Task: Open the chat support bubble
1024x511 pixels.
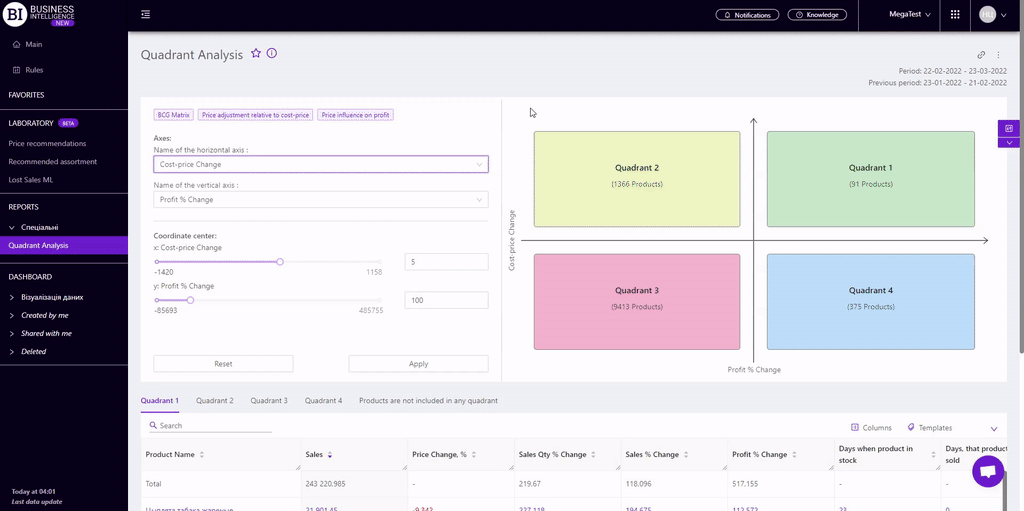Action: (987, 471)
